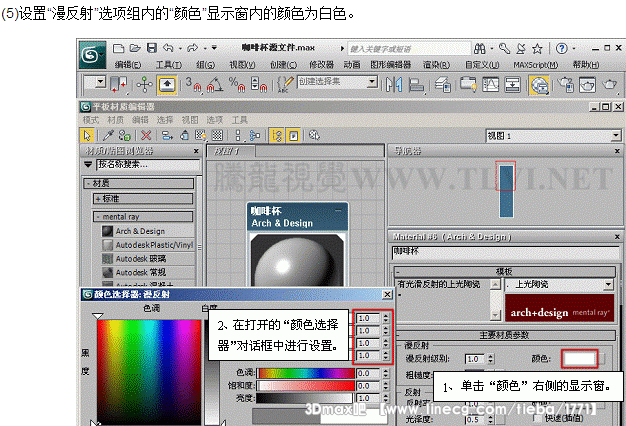Click the binoculars search icon
626x426 pixels.
tap(479, 49)
